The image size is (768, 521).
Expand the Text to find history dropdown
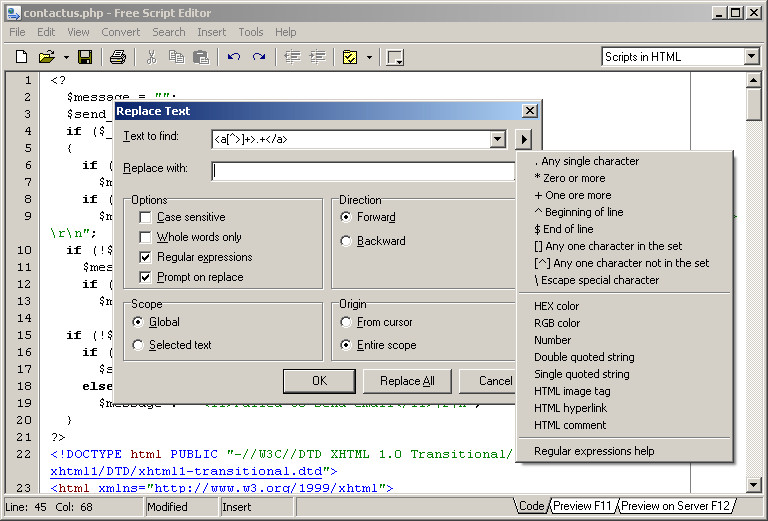pyautogui.click(x=498, y=139)
